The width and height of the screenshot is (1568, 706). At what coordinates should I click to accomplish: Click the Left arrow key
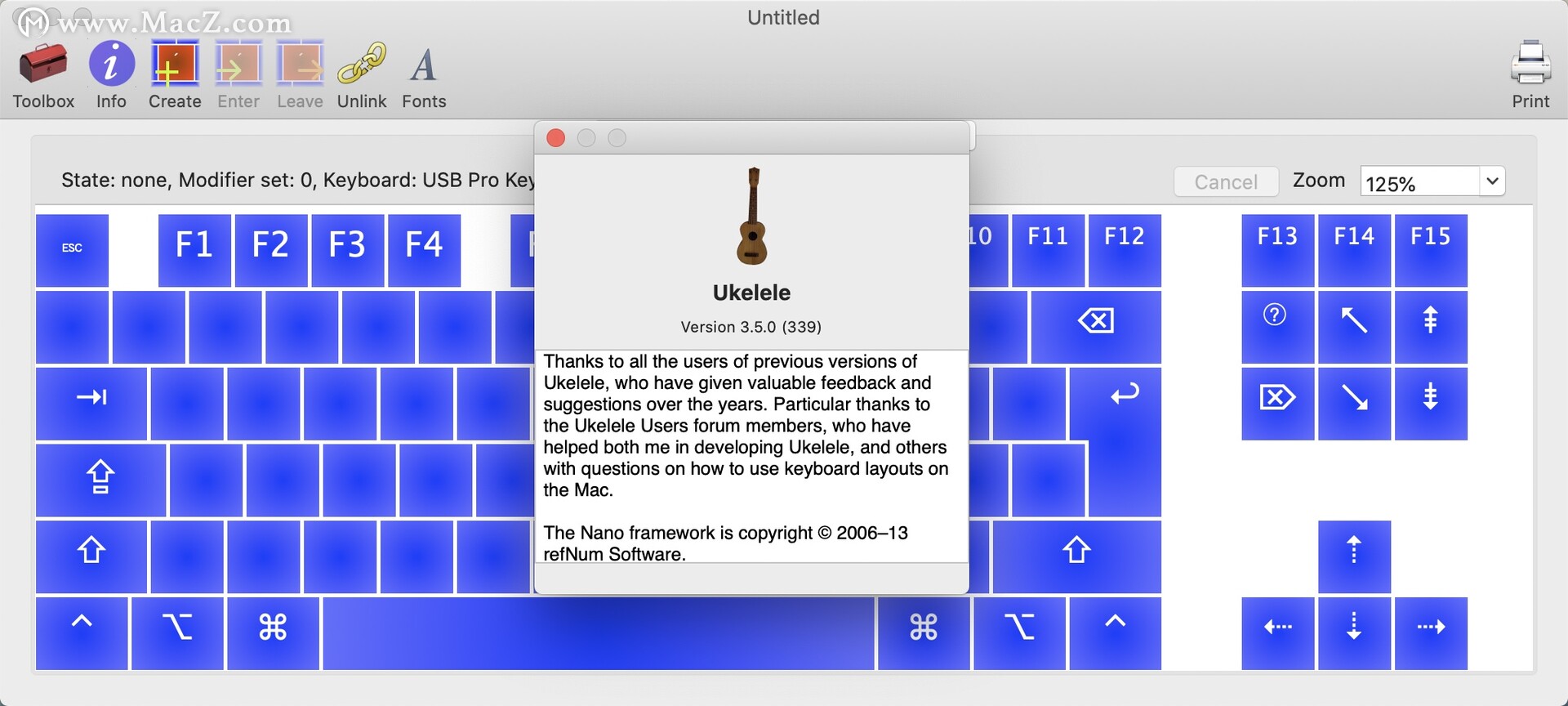tap(1278, 634)
